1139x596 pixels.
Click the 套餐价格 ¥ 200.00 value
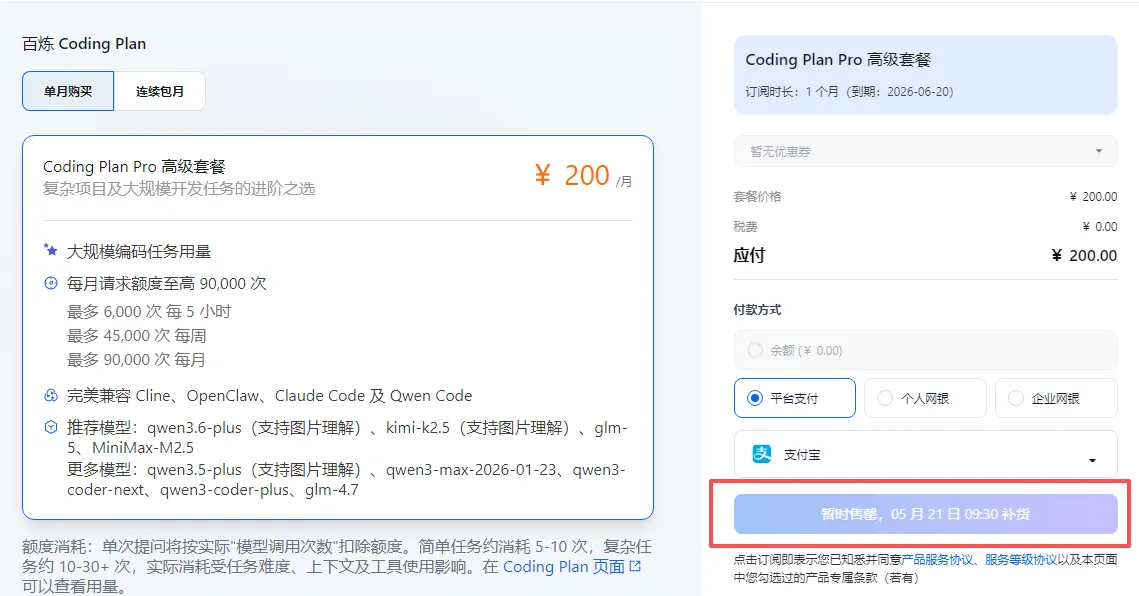pyautogui.click(x=1093, y=196)
